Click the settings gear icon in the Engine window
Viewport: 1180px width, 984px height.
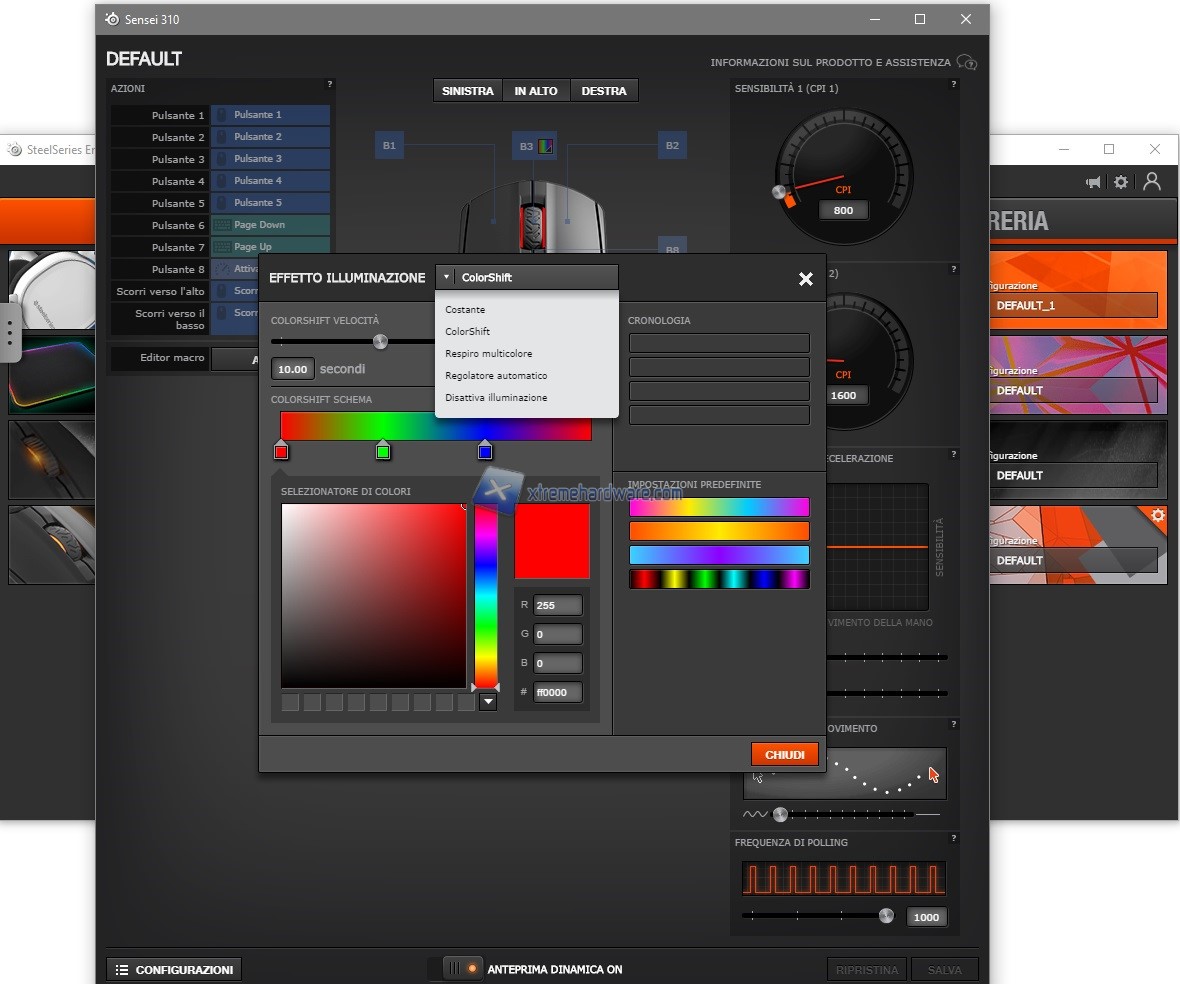pos(1121,182)
